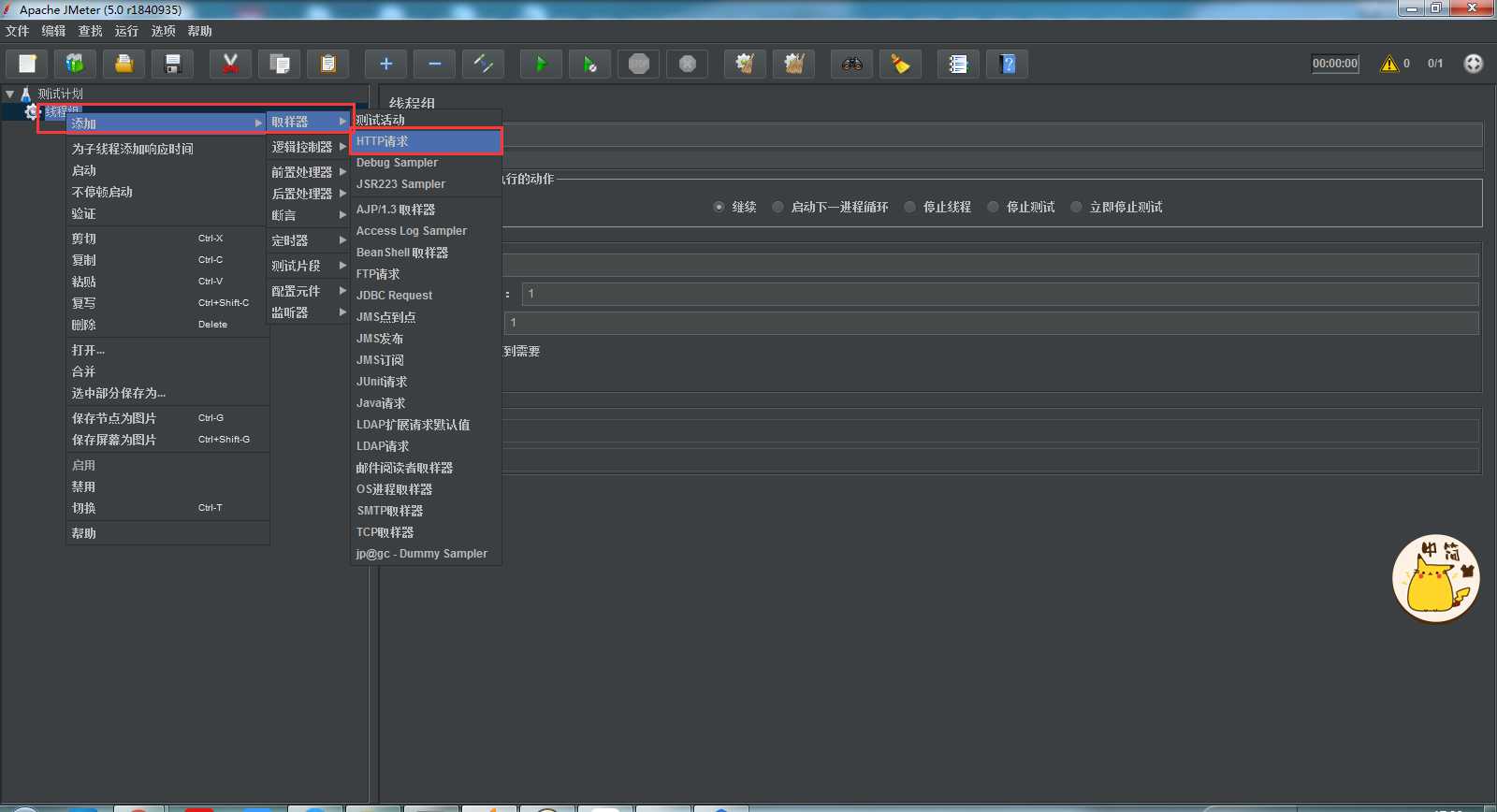This screenshot has height=812, width=1497.
Task: Click the New test plan icon
Action: pos(27,64)
